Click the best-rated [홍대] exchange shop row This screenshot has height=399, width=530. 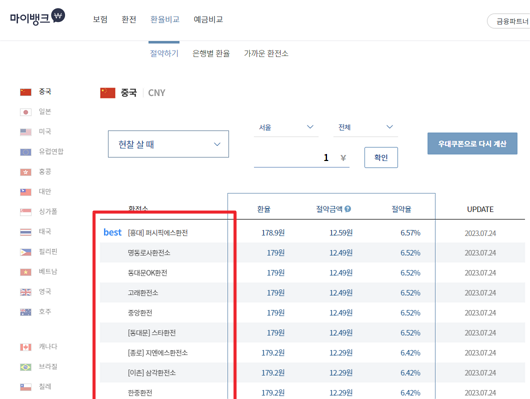click(x=312, y=233)
